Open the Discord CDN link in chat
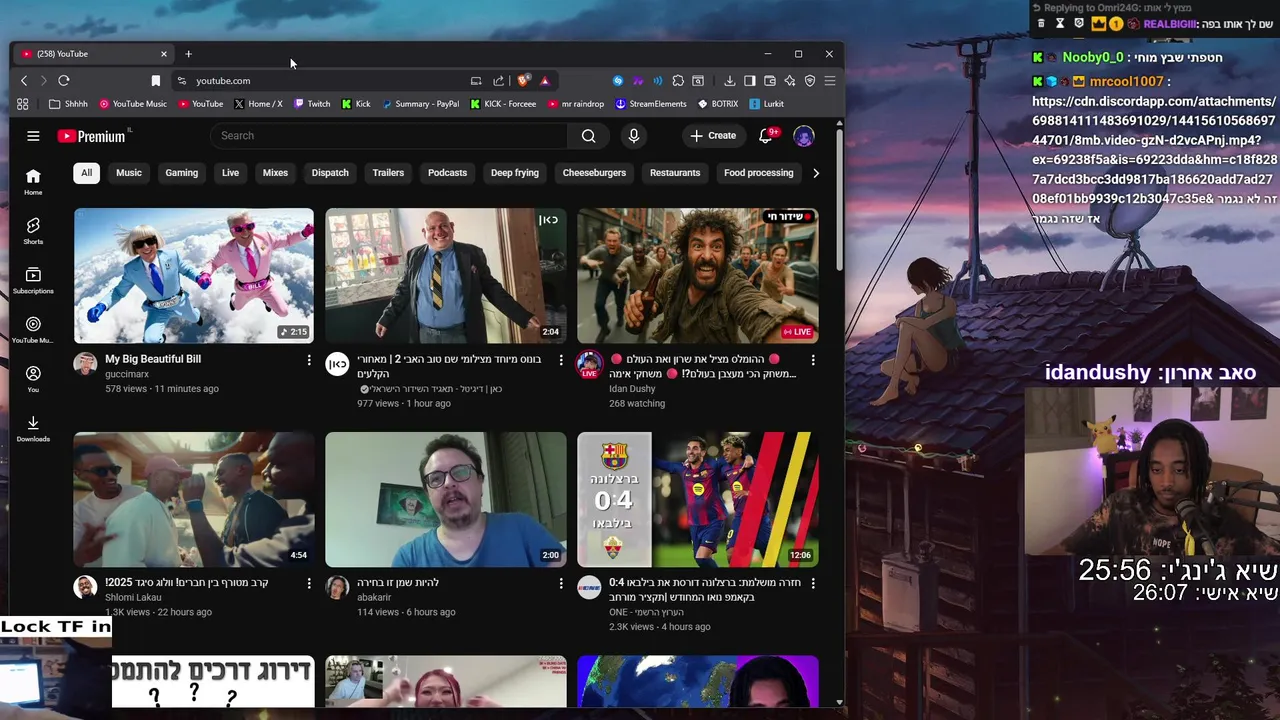 pos(1154,150)
